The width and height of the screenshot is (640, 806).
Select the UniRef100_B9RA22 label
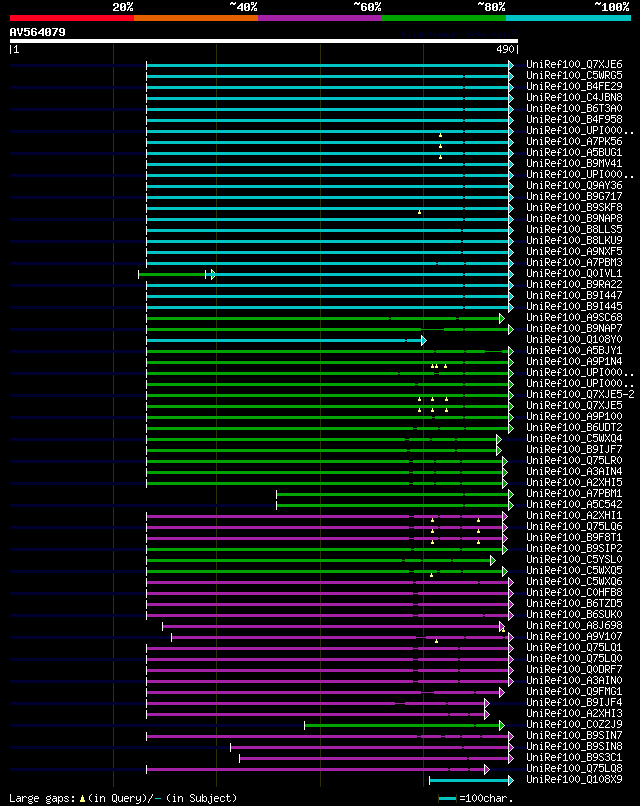574,284
